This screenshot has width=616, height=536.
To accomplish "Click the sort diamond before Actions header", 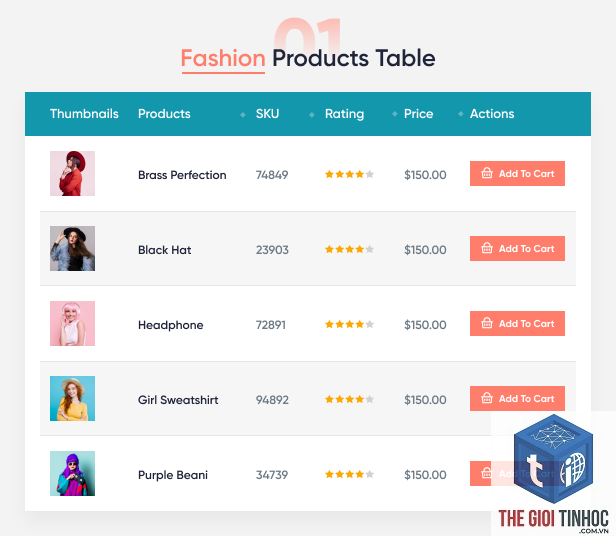I will point(460,114).
